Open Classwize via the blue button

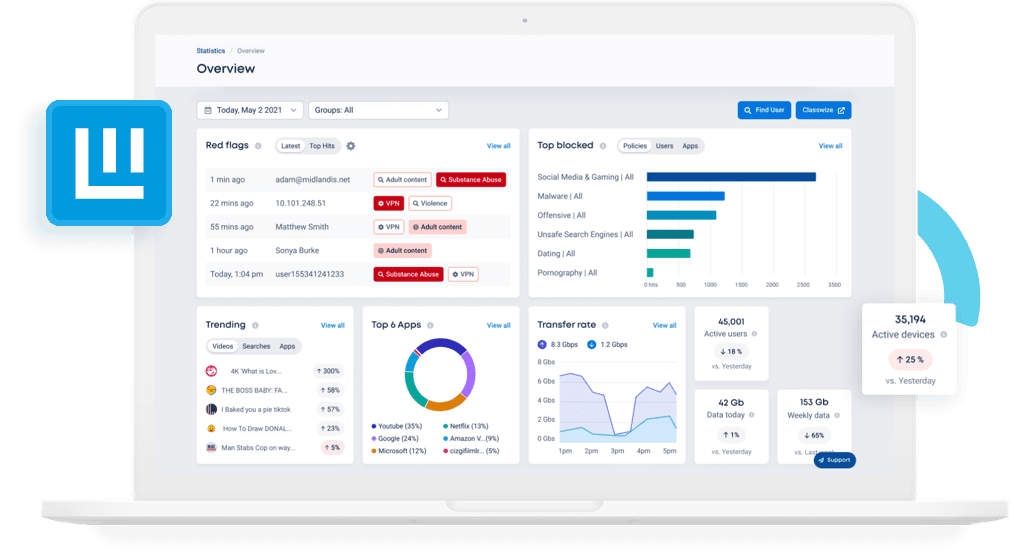click(x=824, y=110)
